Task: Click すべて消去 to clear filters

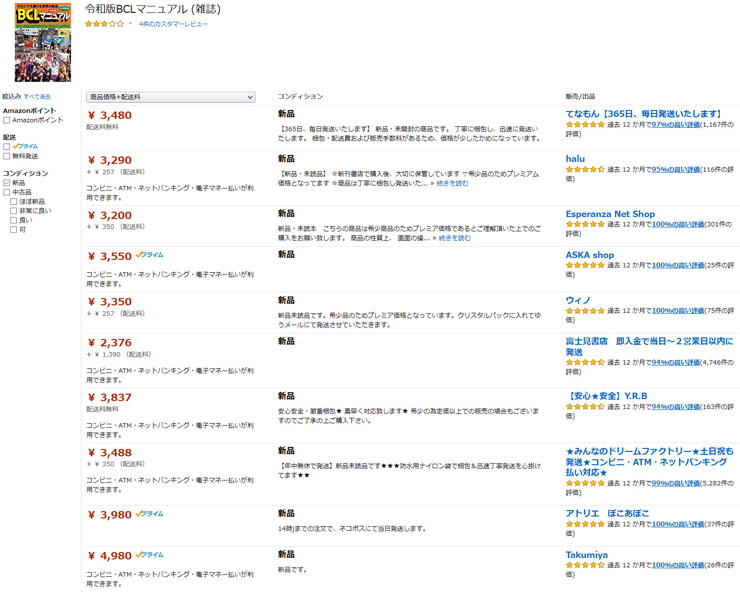Action: pos(37,97)
